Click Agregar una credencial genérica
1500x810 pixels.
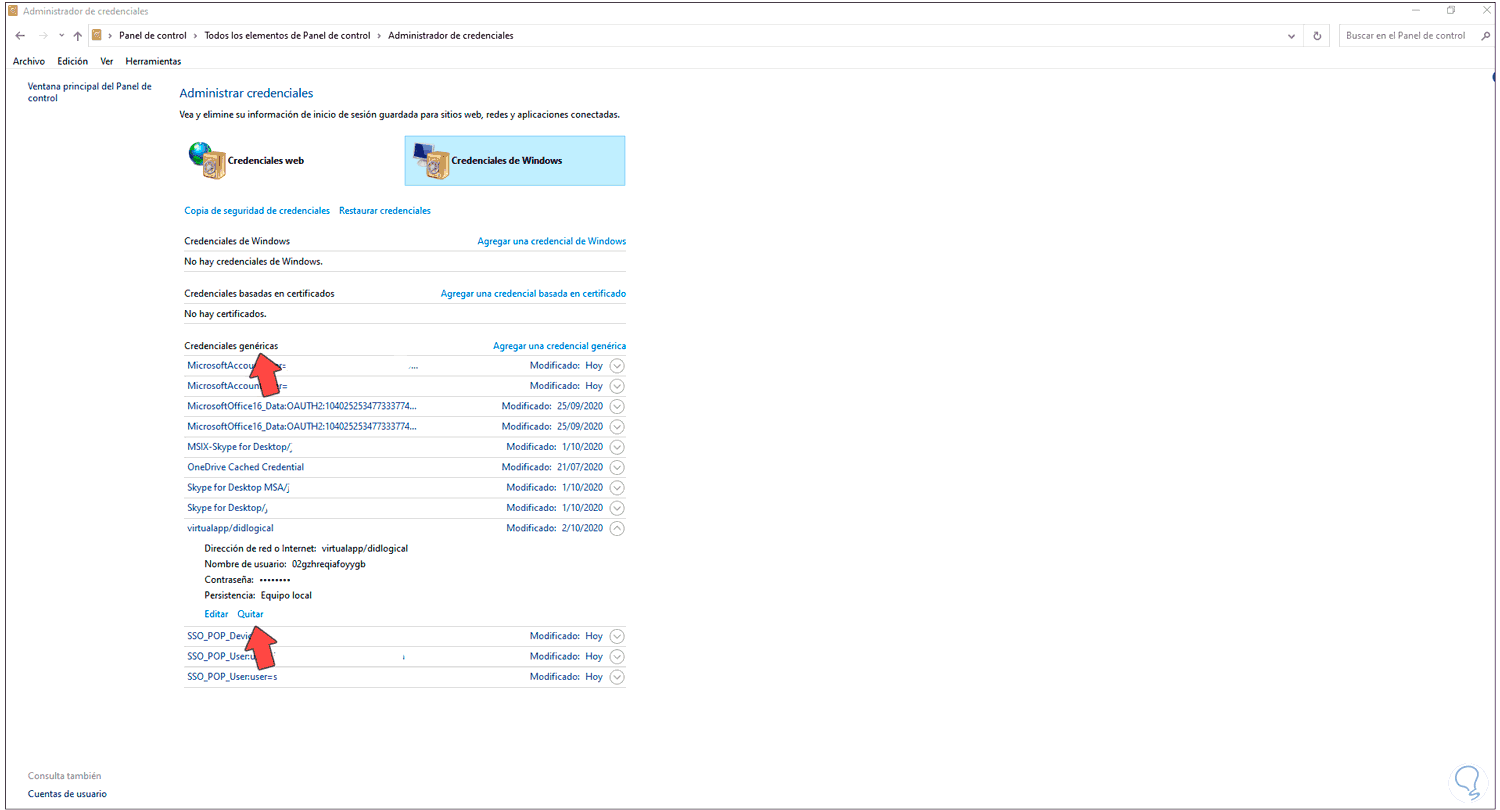(x=560, y=346)
